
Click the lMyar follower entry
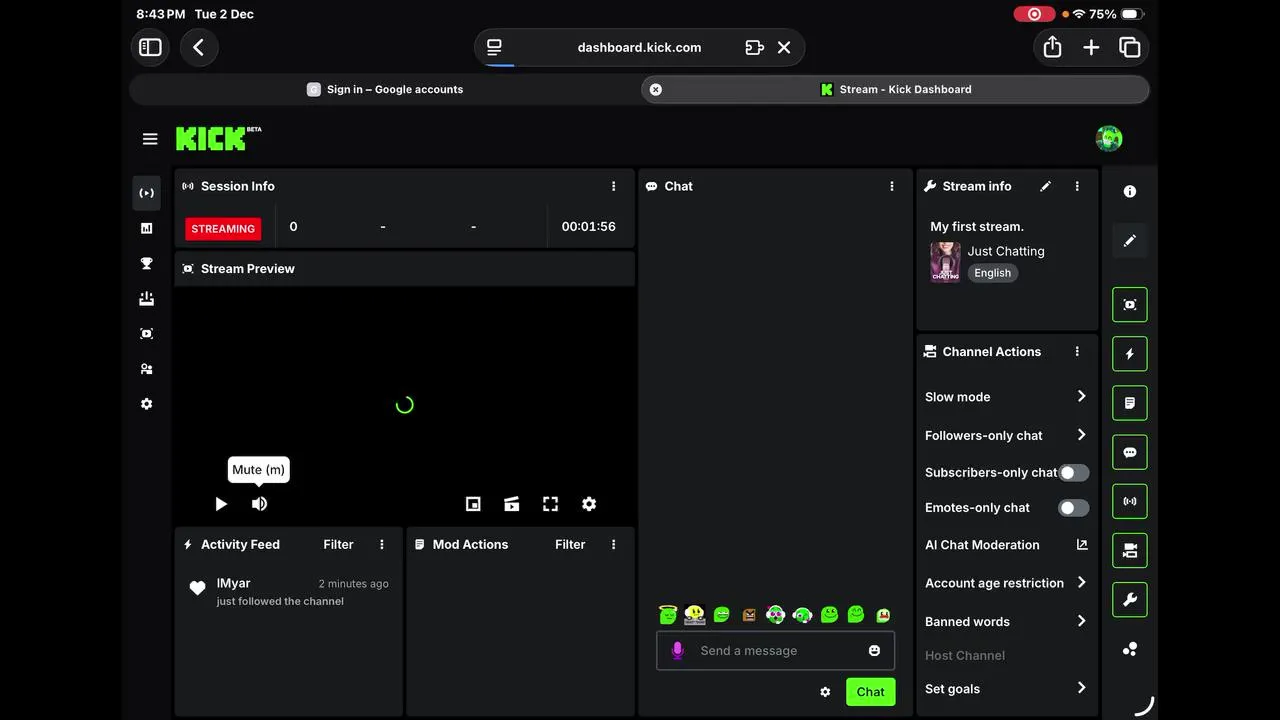(x=289, y=591)
